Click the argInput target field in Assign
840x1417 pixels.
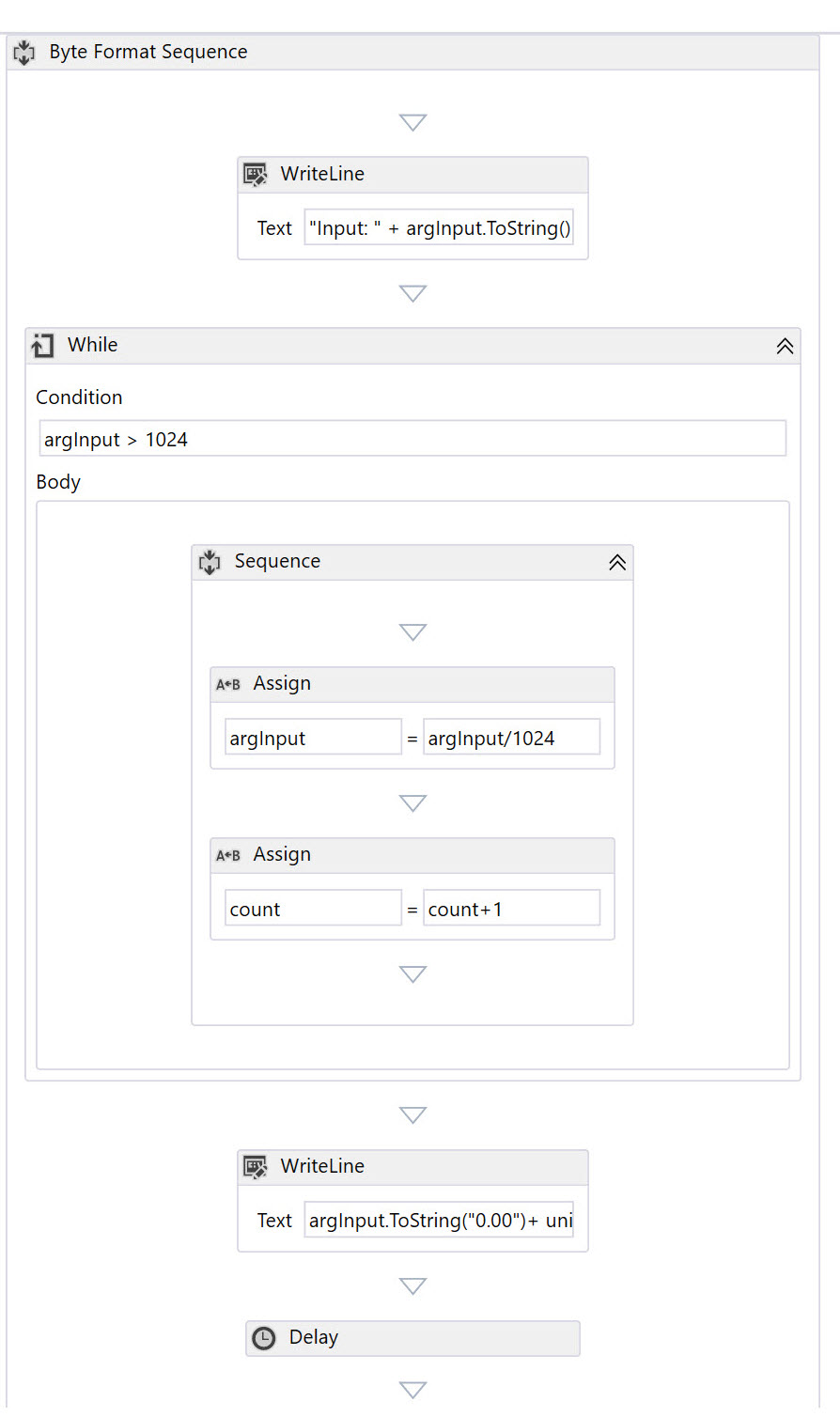313,738
